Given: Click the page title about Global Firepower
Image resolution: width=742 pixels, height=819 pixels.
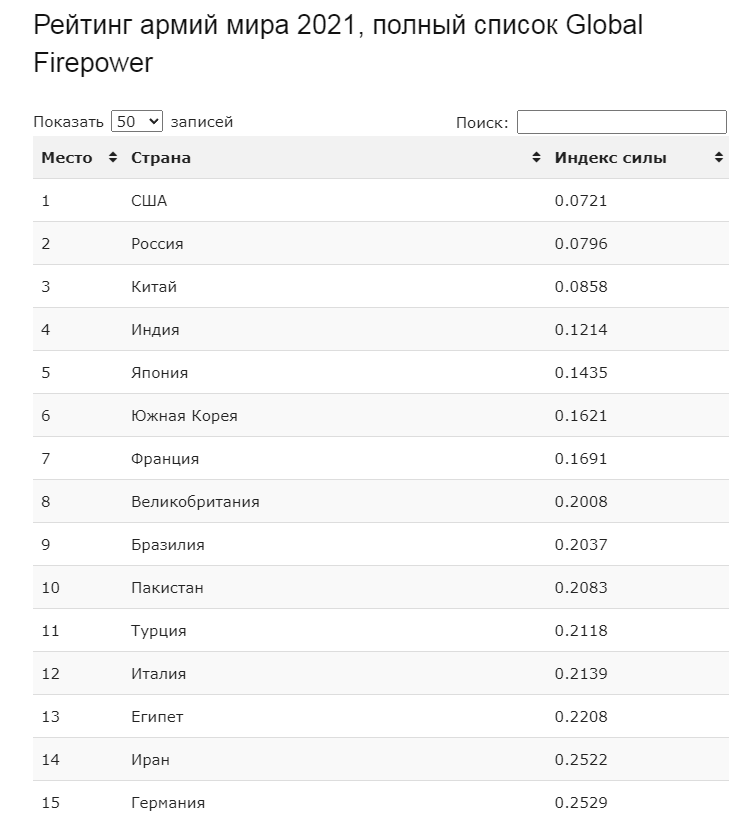Looking at the screenshot, I should 338,43.
